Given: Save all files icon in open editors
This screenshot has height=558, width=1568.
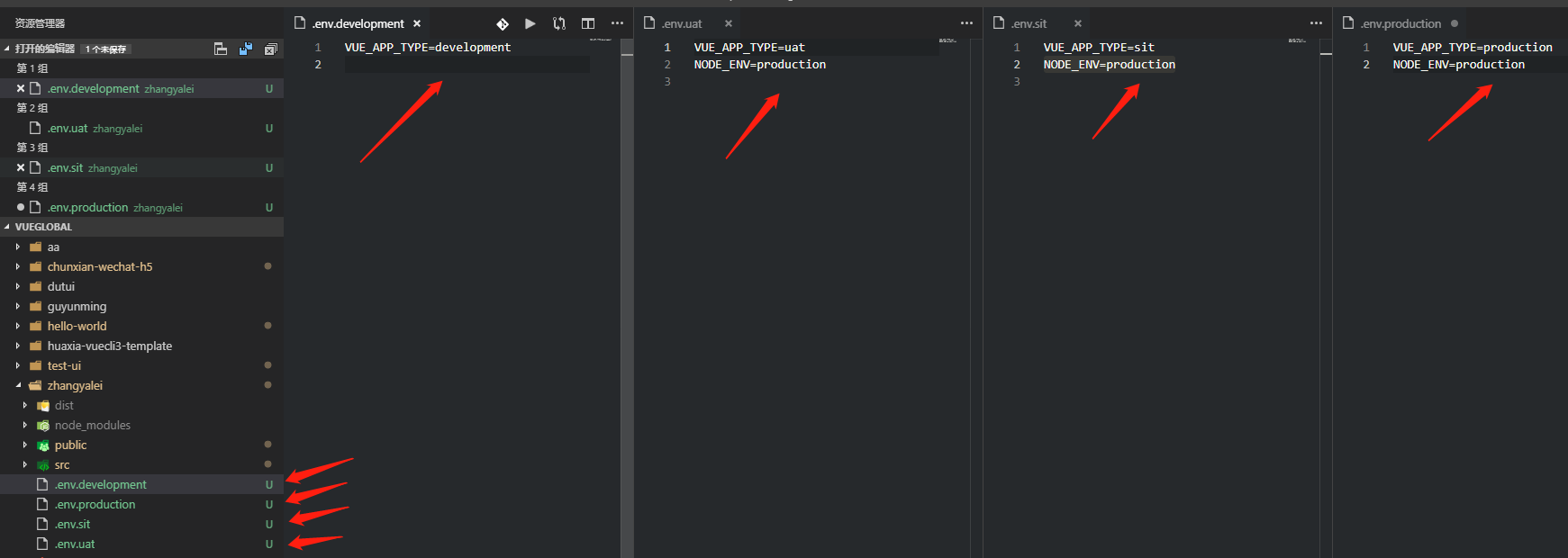Looking at the screenshot, I should coord(245,49).
